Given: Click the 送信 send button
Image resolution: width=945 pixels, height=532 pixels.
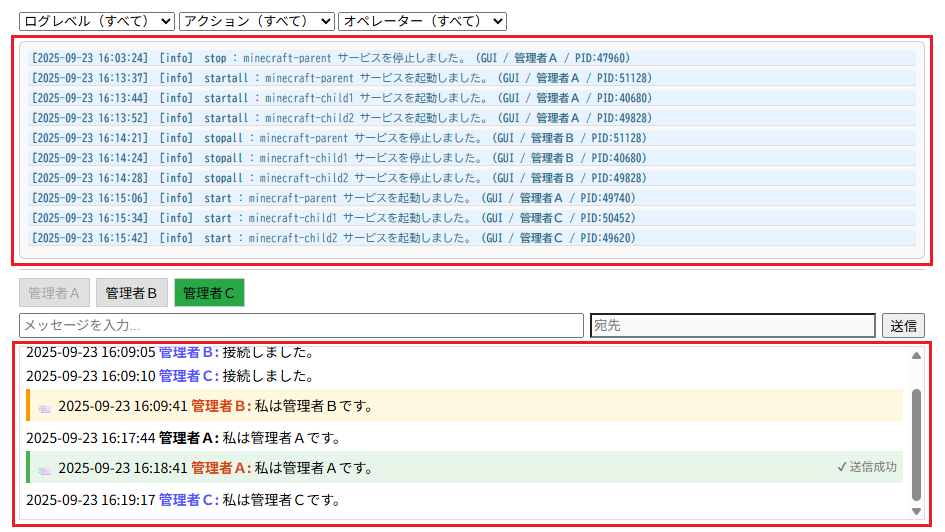Looking at the screenshot, I should 903,325.
